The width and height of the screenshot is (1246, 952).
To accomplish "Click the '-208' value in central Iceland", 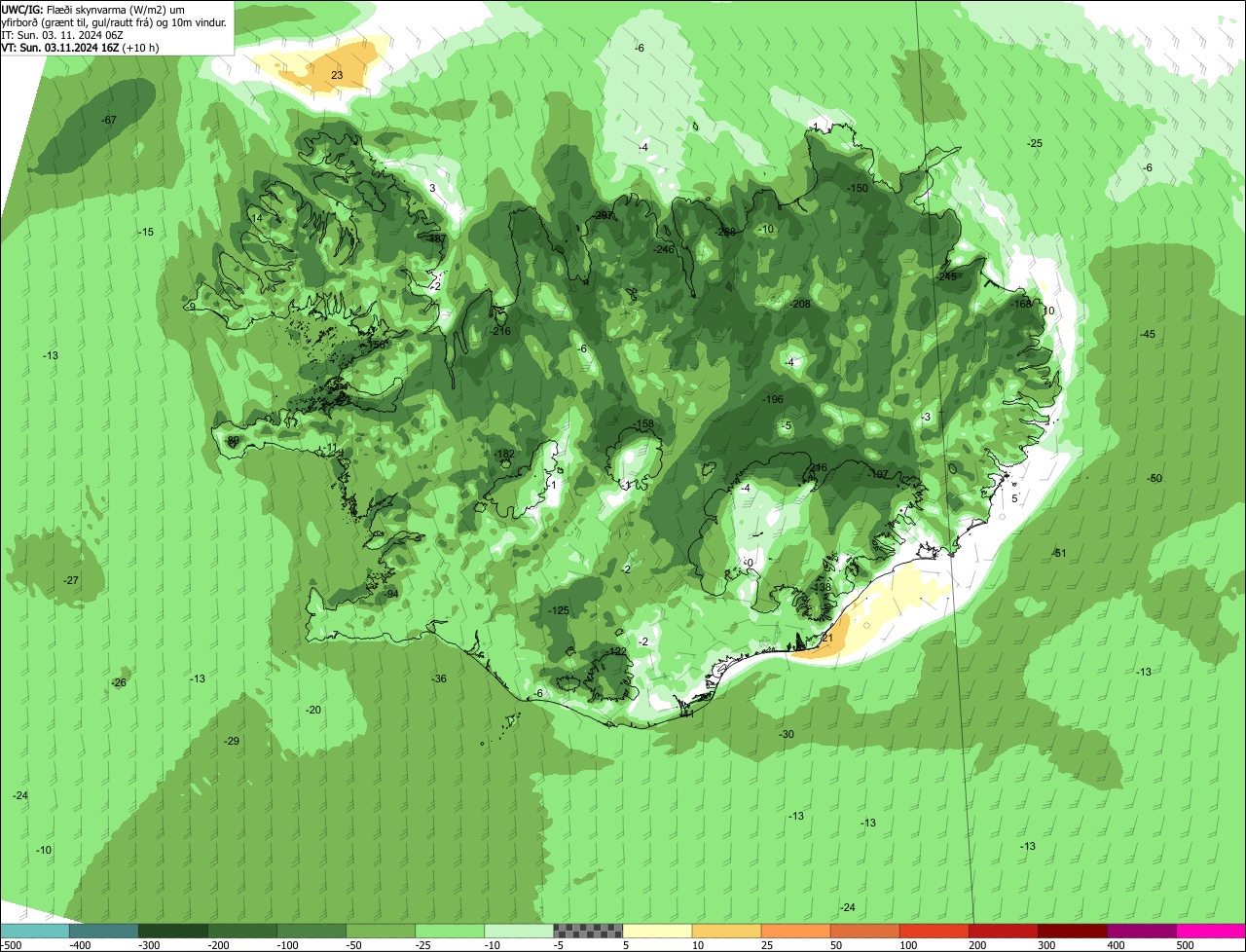I will pyautogui.click(x=800, y=304).
